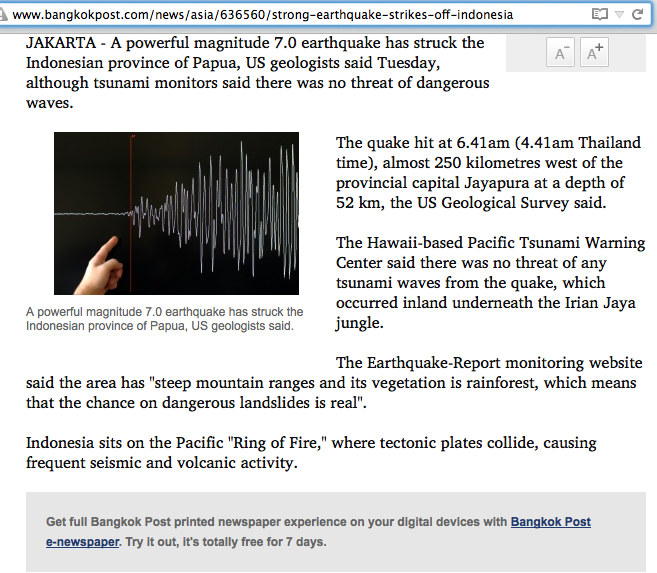Click the reader view book icon
The image size is (657, 573).
click(x=600, y=15)
